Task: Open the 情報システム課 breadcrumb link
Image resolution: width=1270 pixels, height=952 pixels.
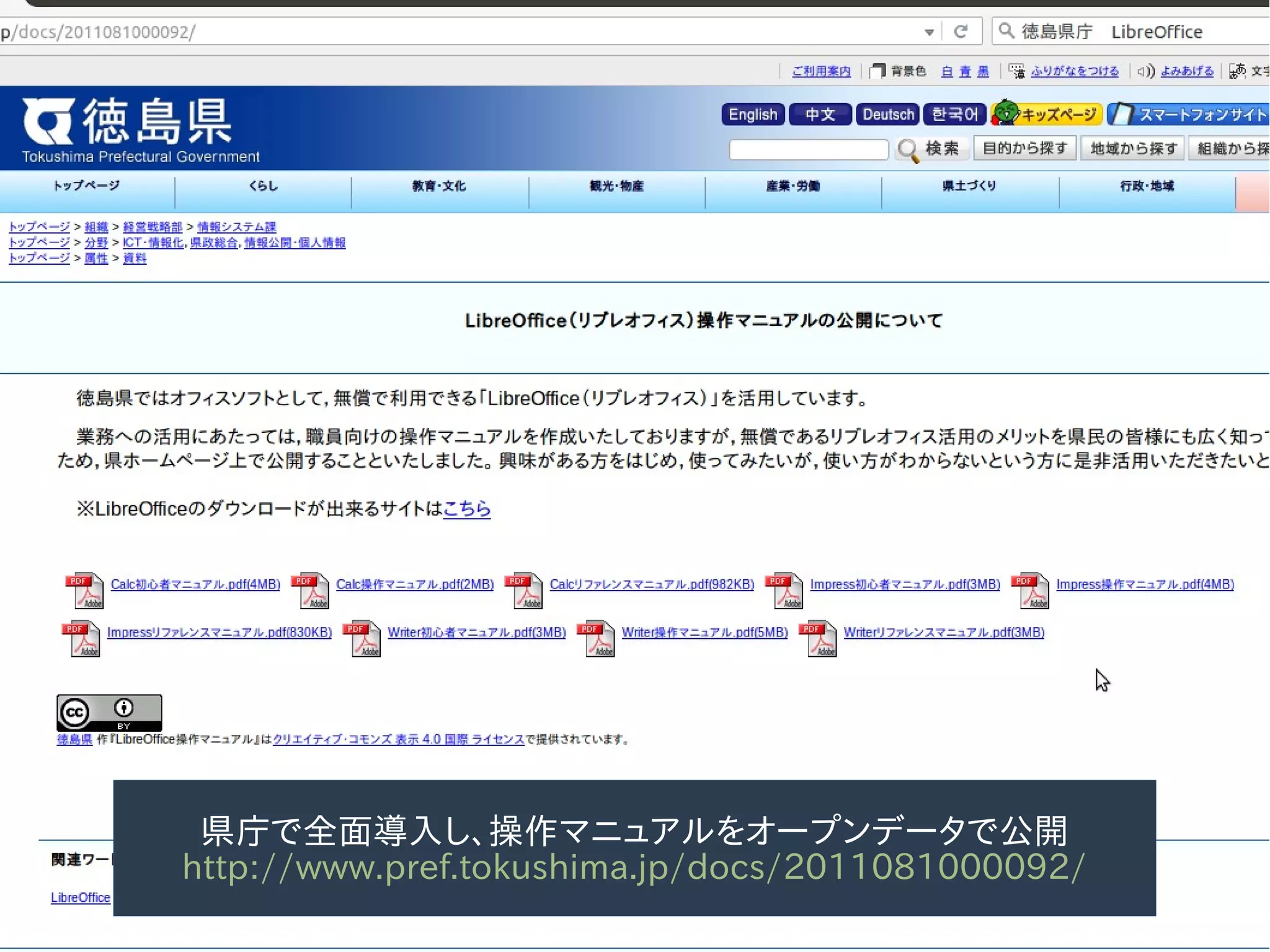Action: pos(236,227)
